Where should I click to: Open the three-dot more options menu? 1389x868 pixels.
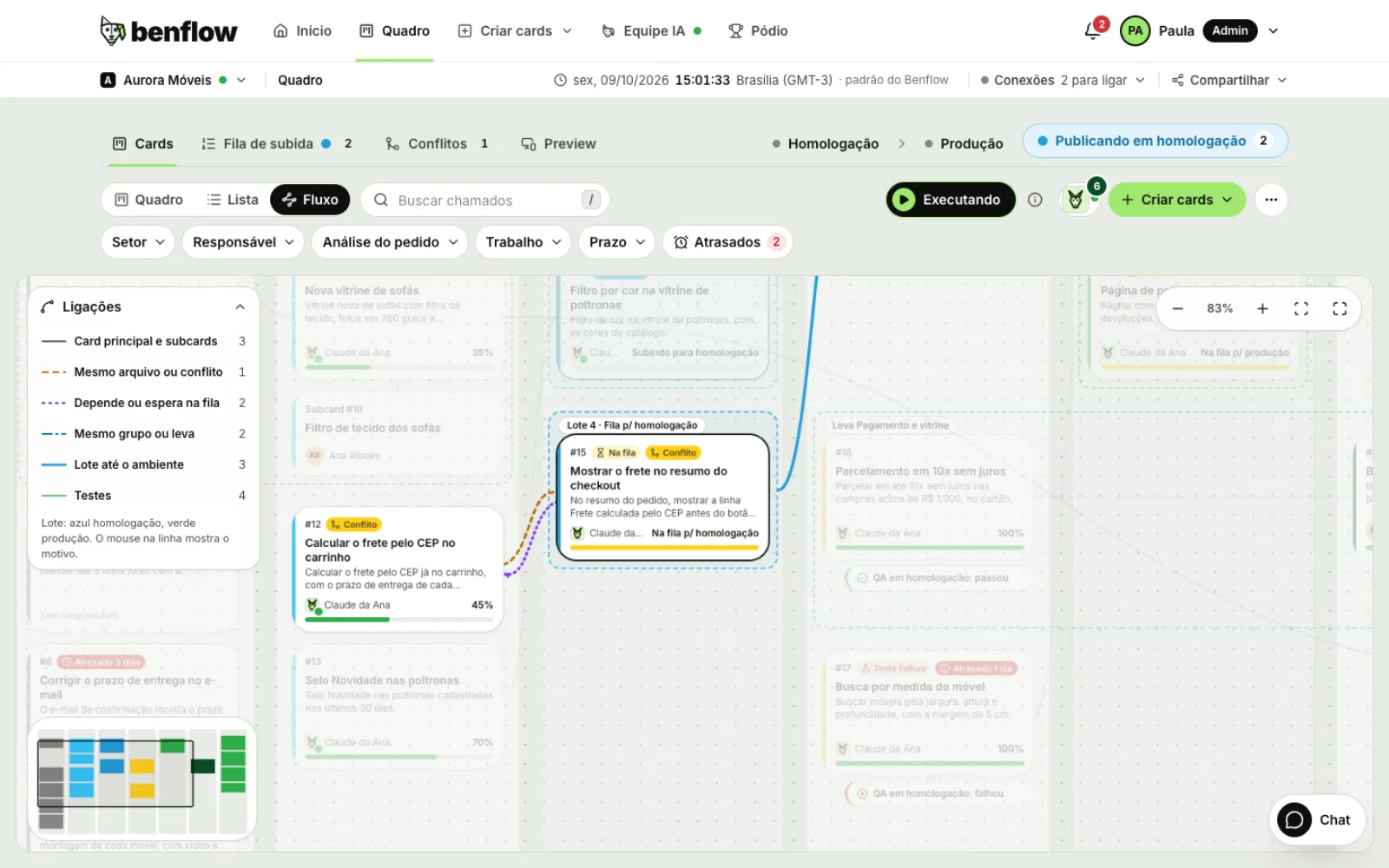pos(1271,200)
